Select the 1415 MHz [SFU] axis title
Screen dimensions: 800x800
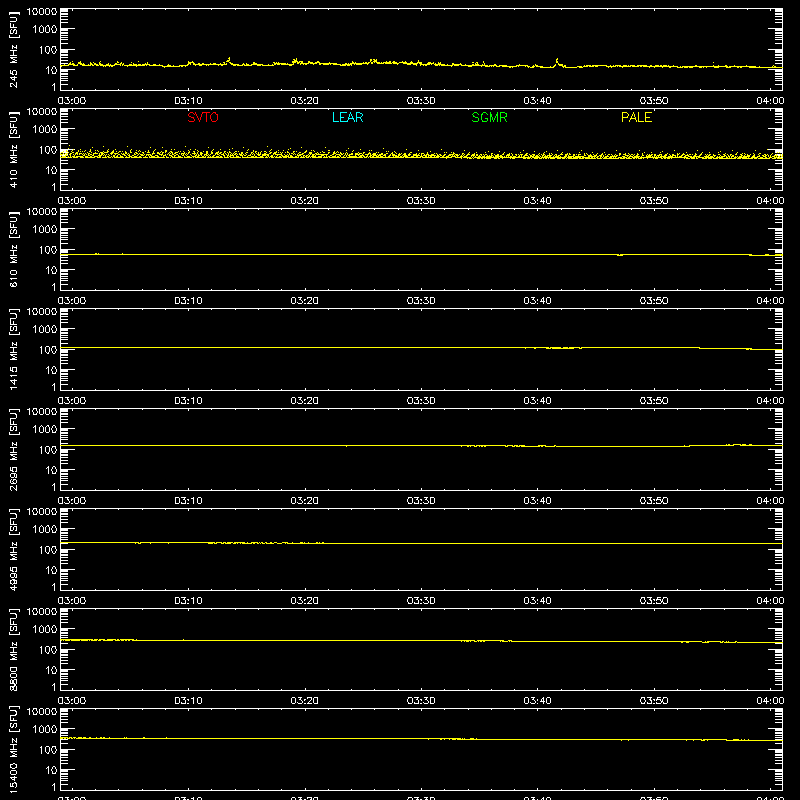pyautogui.click(x=13, y=349)
